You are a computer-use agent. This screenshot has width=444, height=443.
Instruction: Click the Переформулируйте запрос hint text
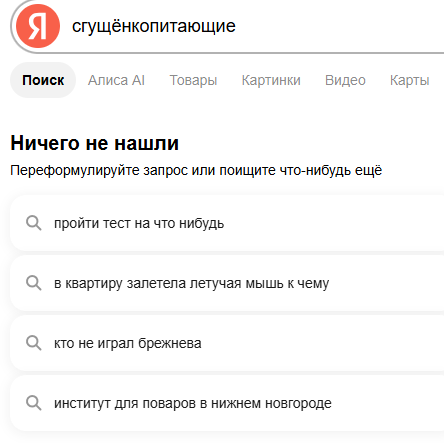coord(196,170)
